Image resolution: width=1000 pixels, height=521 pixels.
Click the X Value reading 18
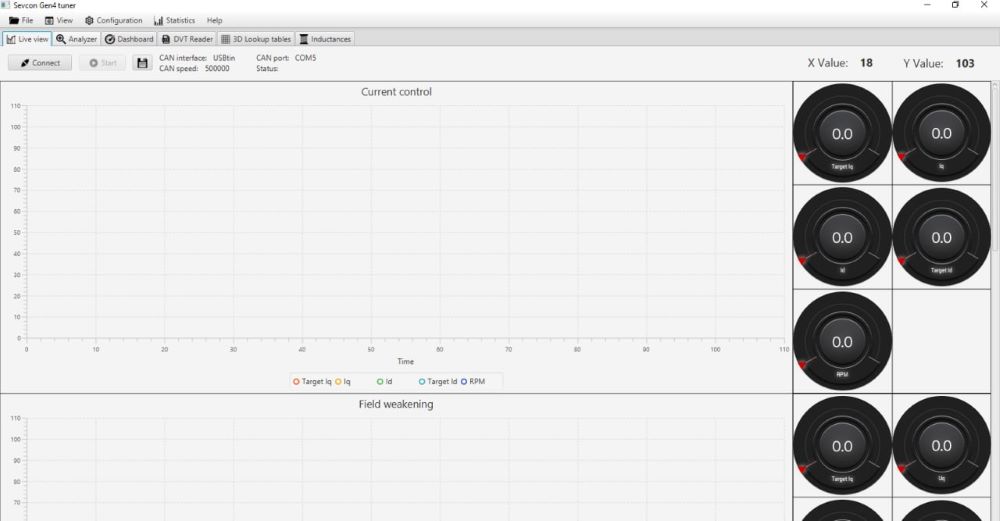(x=866, y=62)
